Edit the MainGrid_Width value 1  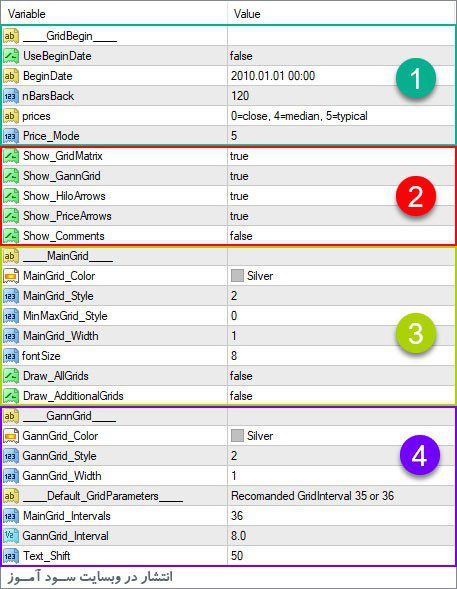234,336
